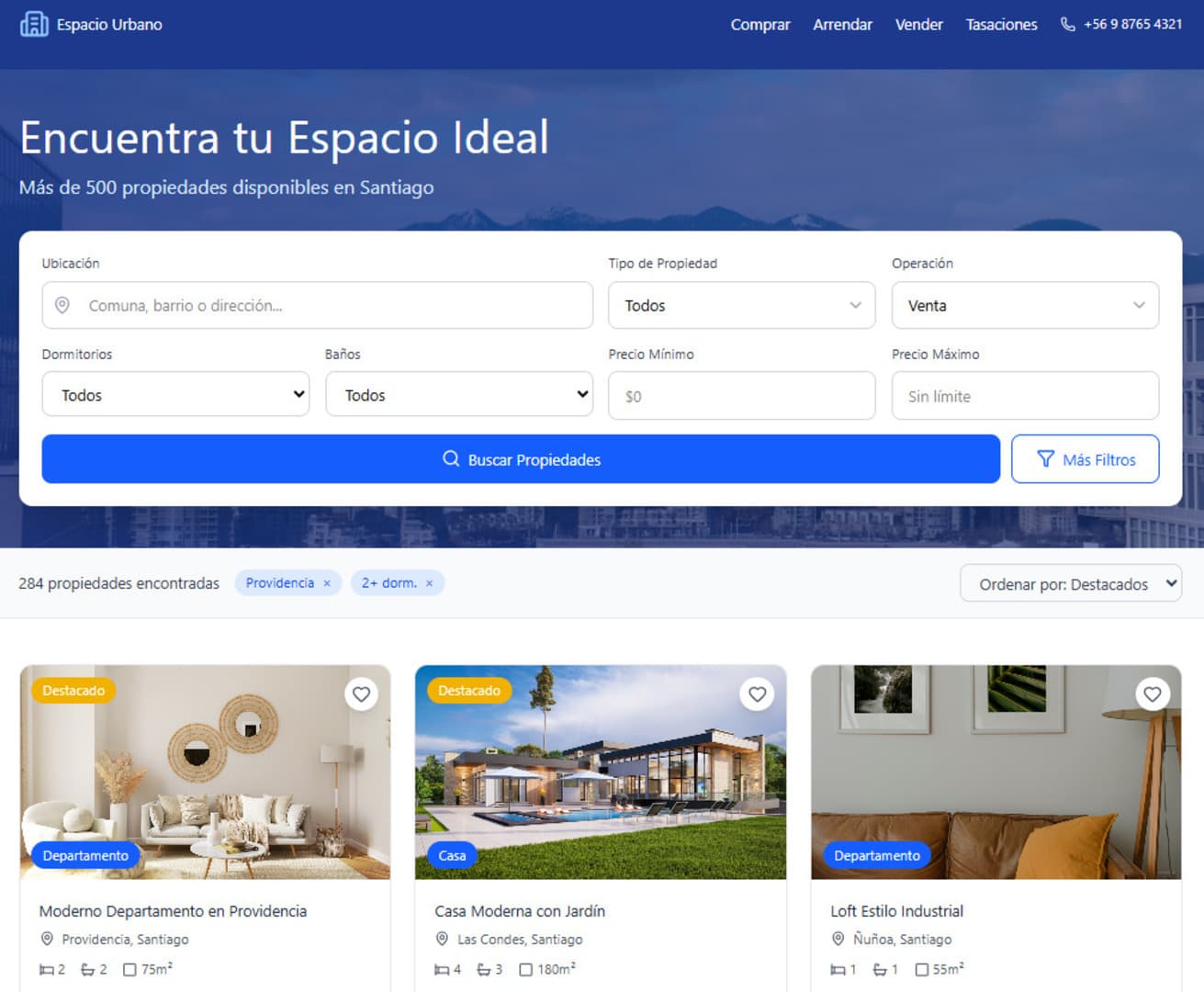Toggle heart on Casa Moderna con Jardín
The width and height of the screenshot is (1204, 992).
coord(757,694)
